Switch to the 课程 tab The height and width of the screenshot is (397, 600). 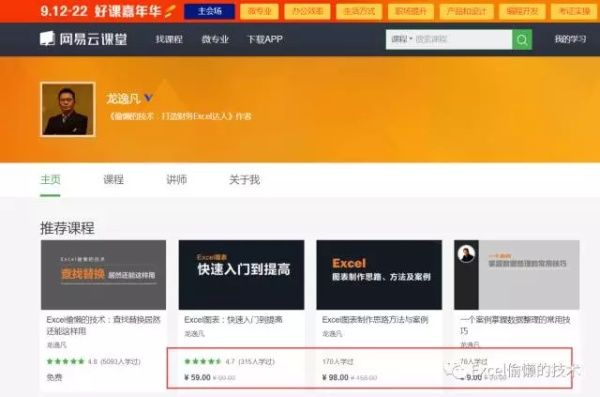pos(113,179)
